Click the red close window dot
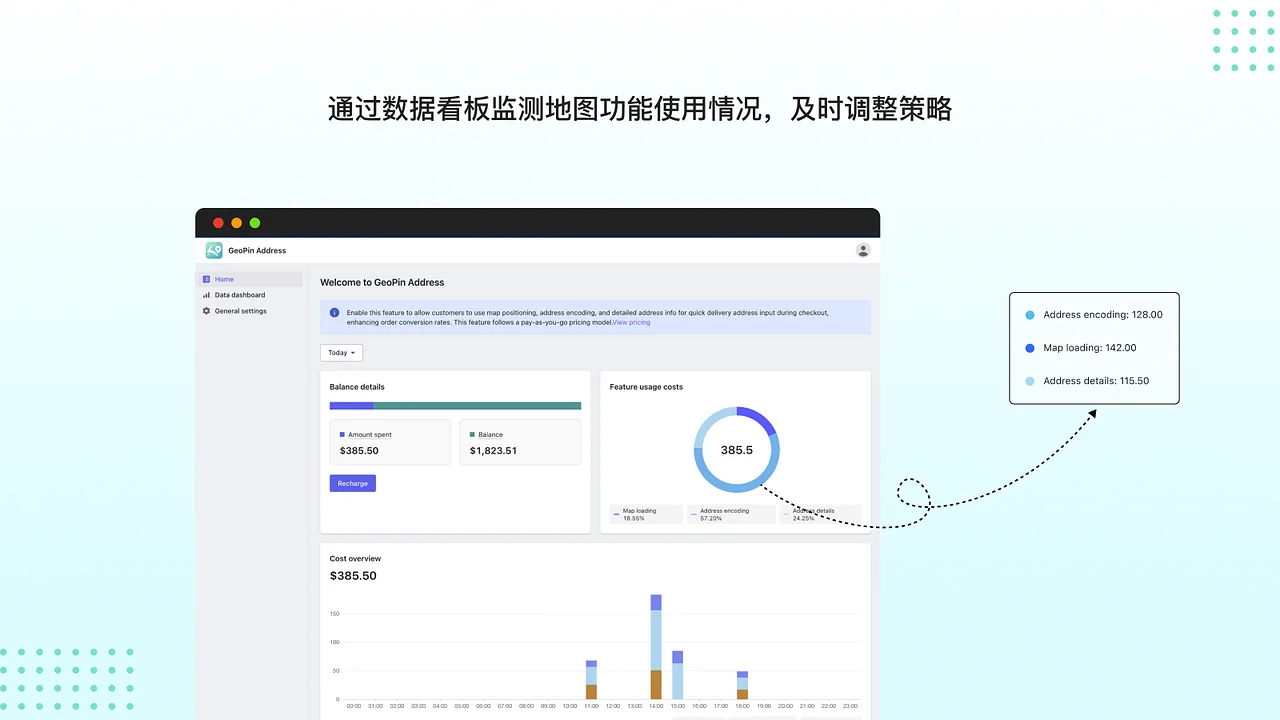Screen dimensions: 1280x720 218,223
